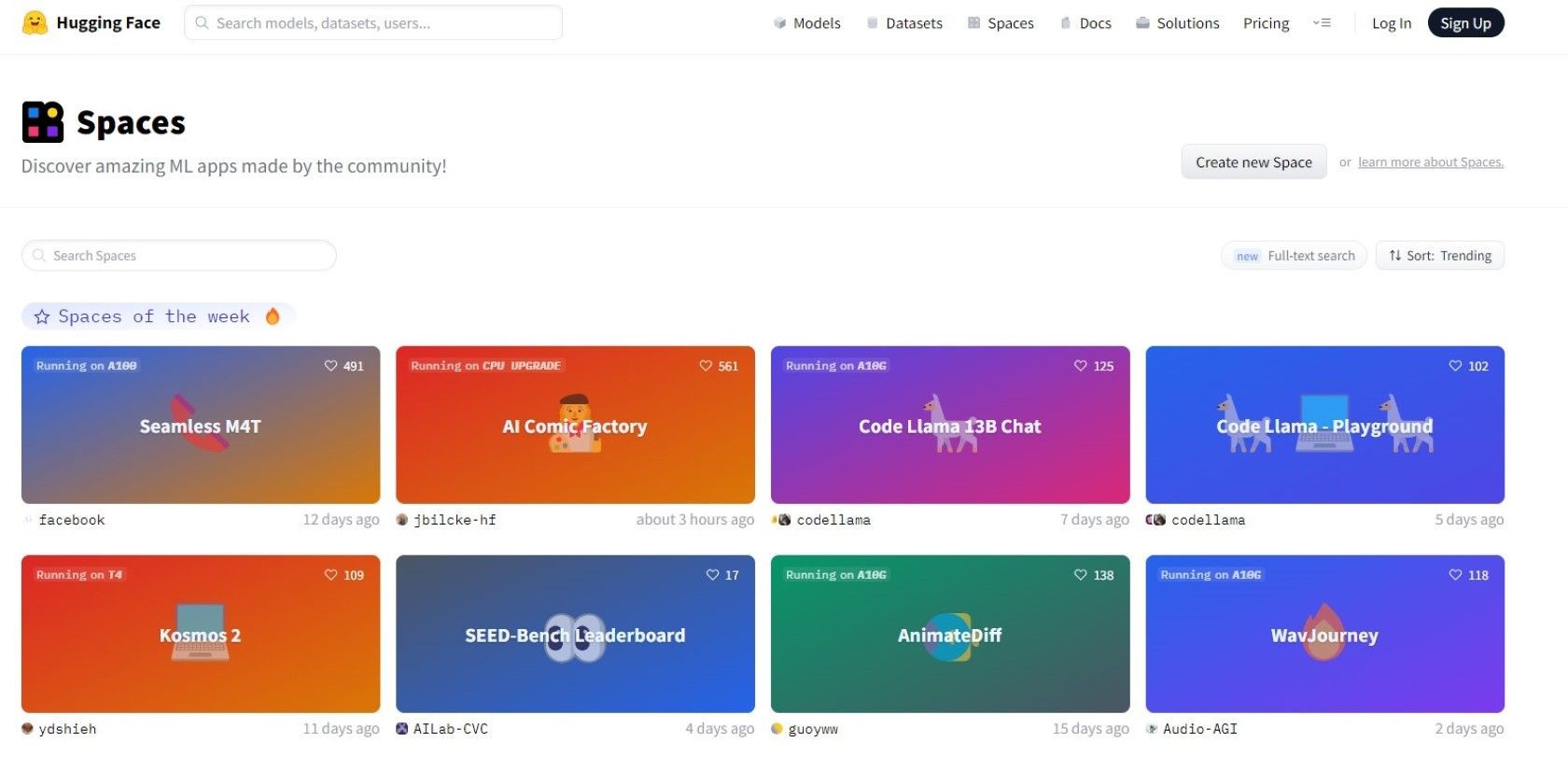This screenshot has height=784, width=1568.
Task: Click the facebook author name
Action: click(72, 520)
